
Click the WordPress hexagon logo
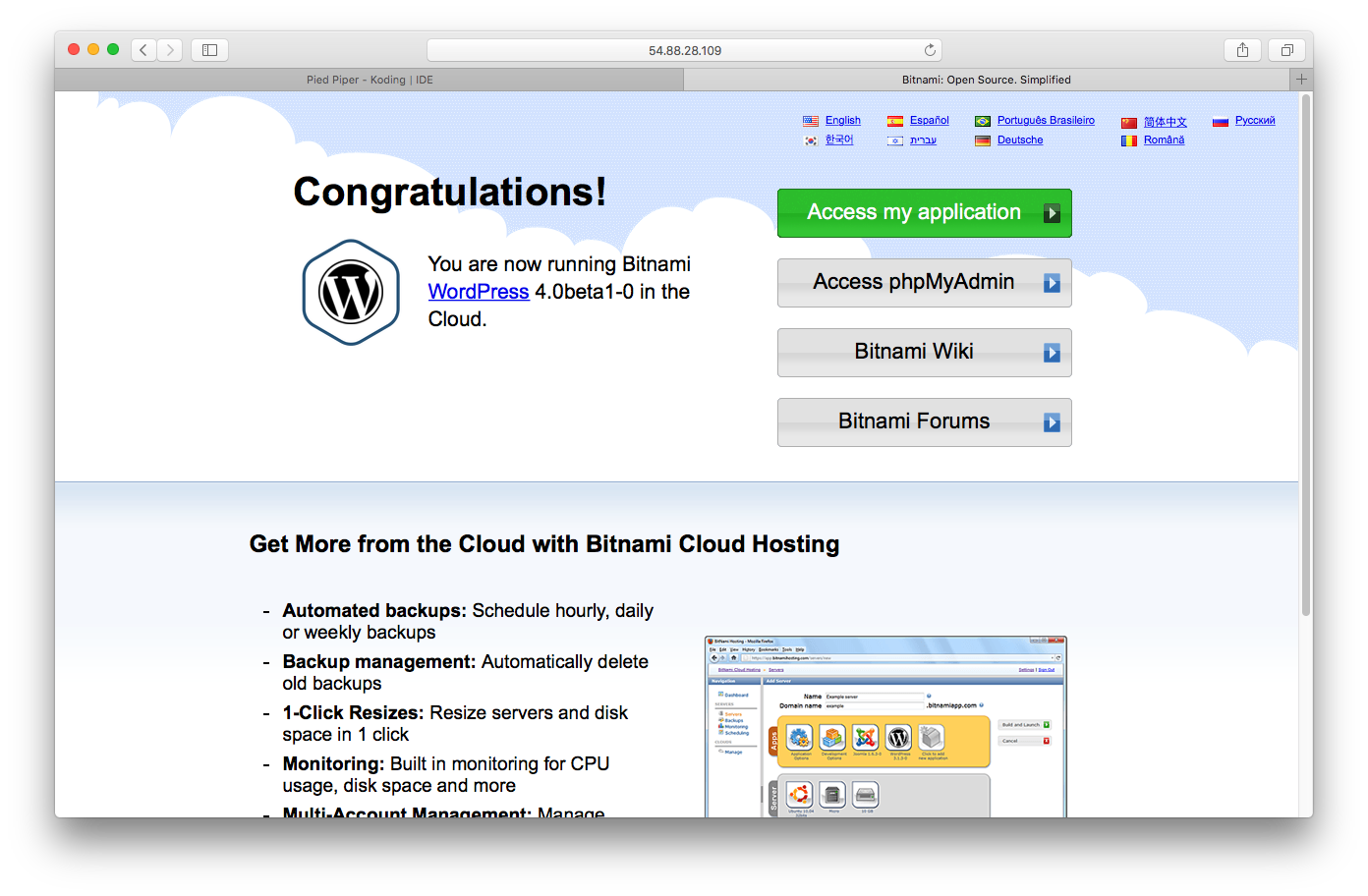351,293
